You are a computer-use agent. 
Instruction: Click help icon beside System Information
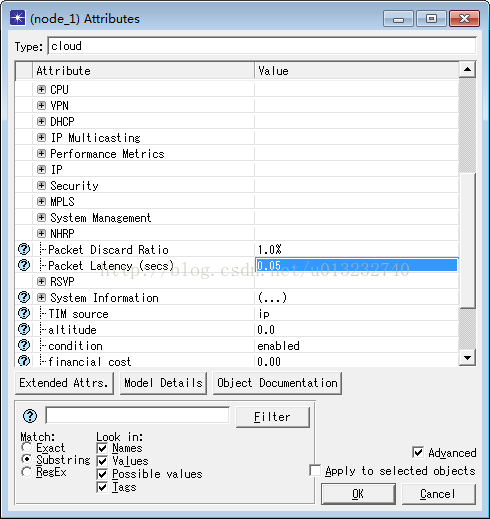coord(24,297)
